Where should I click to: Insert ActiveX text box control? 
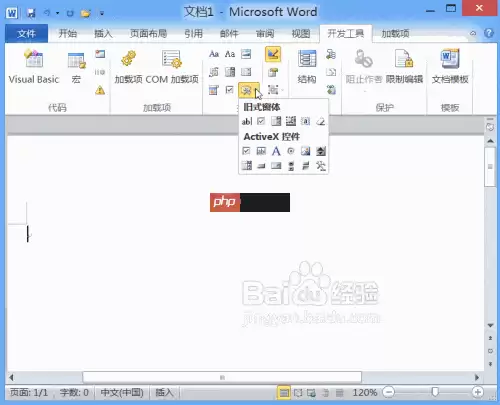click(x=261, y=151)
